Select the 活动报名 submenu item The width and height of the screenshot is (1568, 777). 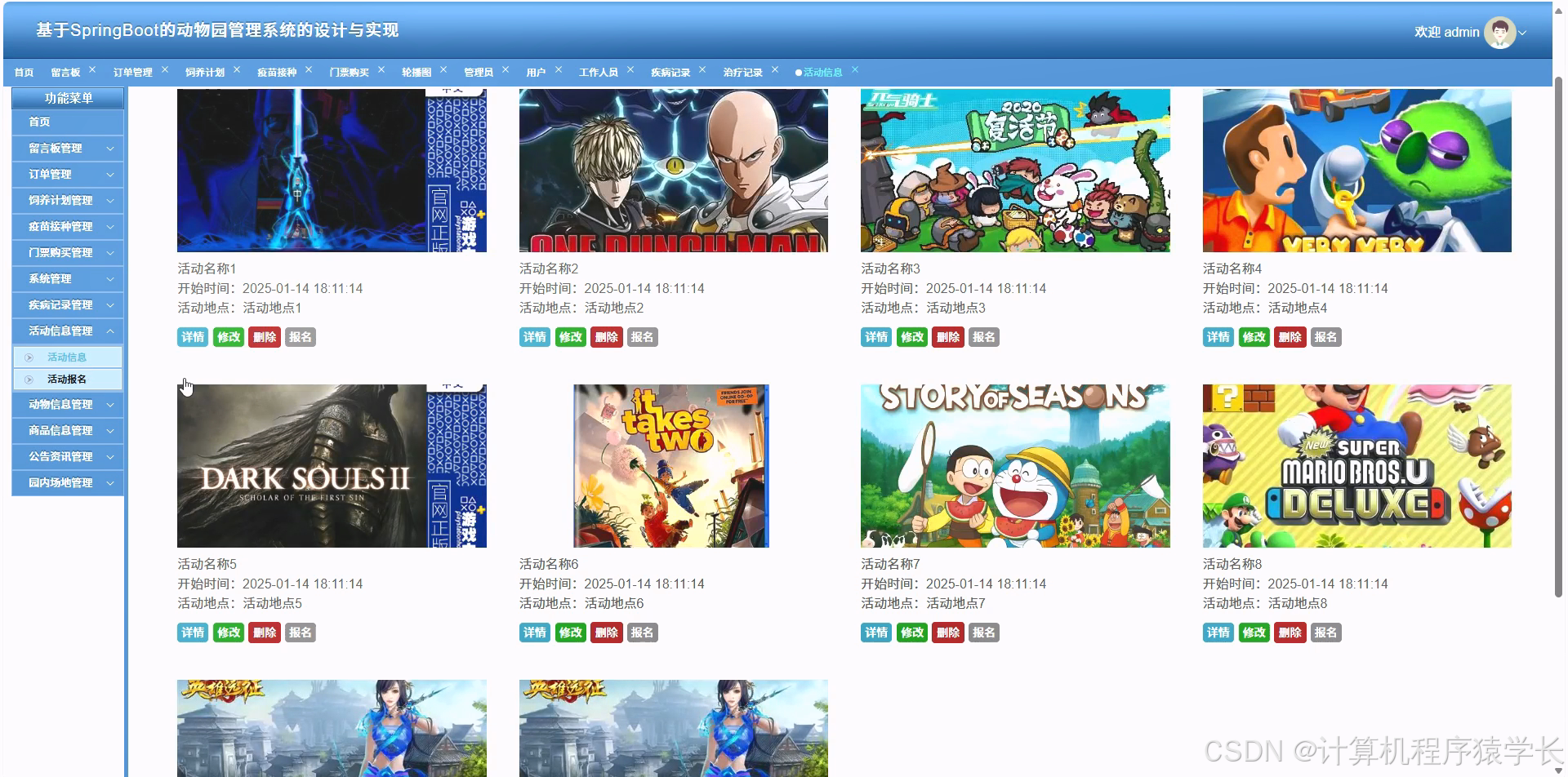[x=68, y=380]
